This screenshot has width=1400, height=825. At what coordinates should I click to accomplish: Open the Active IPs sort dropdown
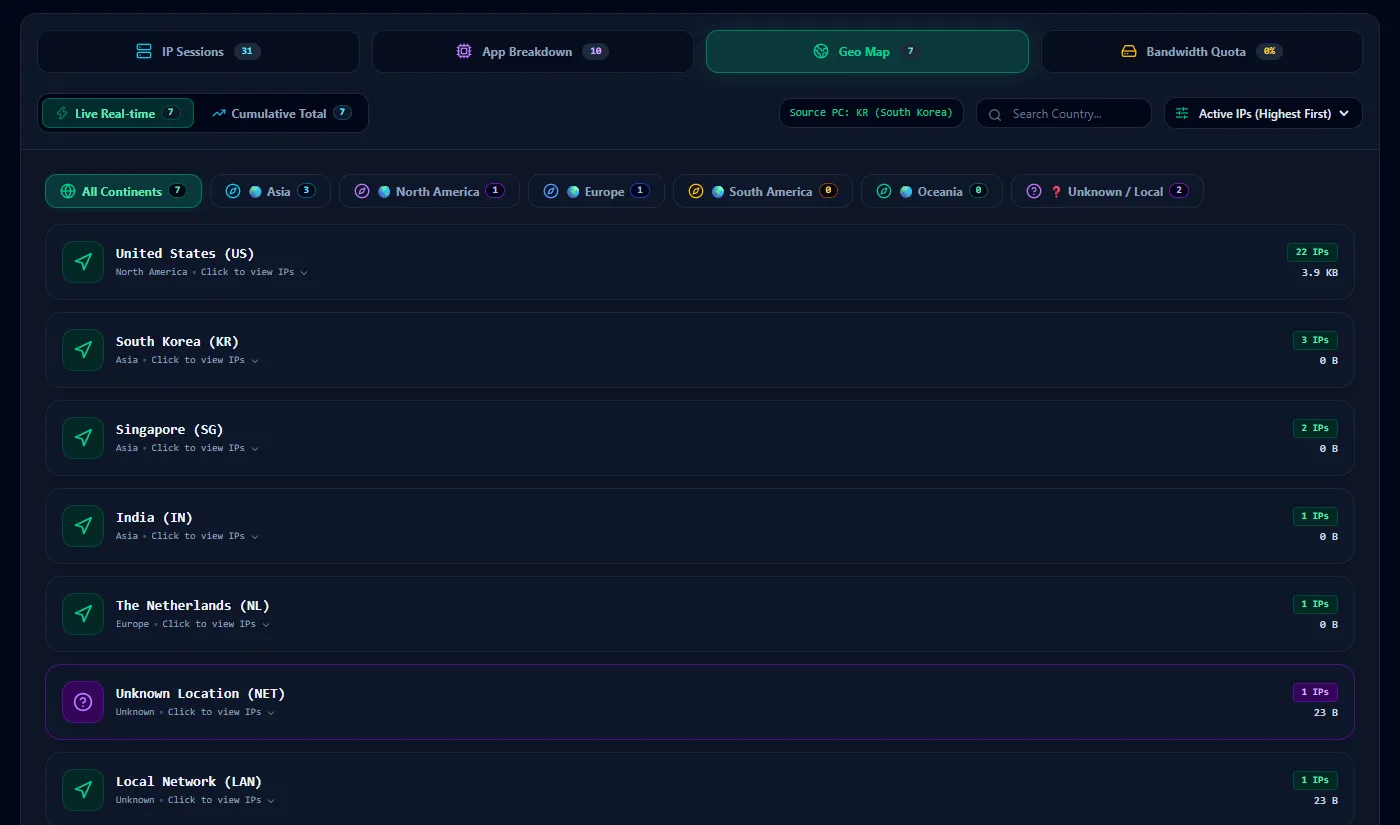tap(1263, 114)
